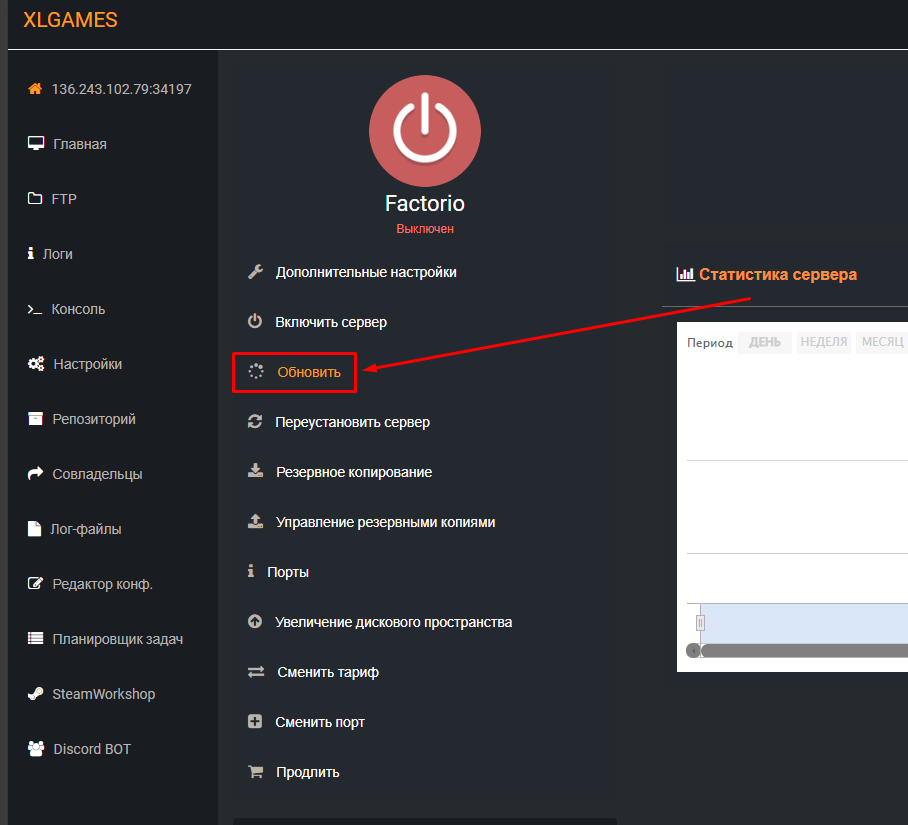Select the ДЕНЬ period option
The height and width of the screenshot is (825, 908).
tap(765, 342)
